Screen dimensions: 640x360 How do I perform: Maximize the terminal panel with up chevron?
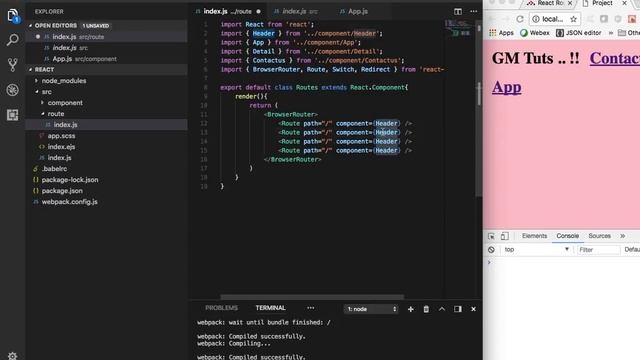click(442, 309)
